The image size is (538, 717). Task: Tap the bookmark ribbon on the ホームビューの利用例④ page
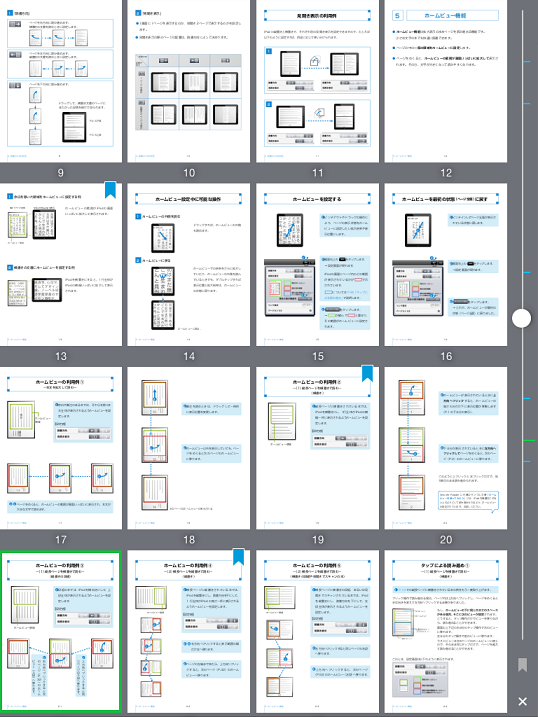pos(239,557)
